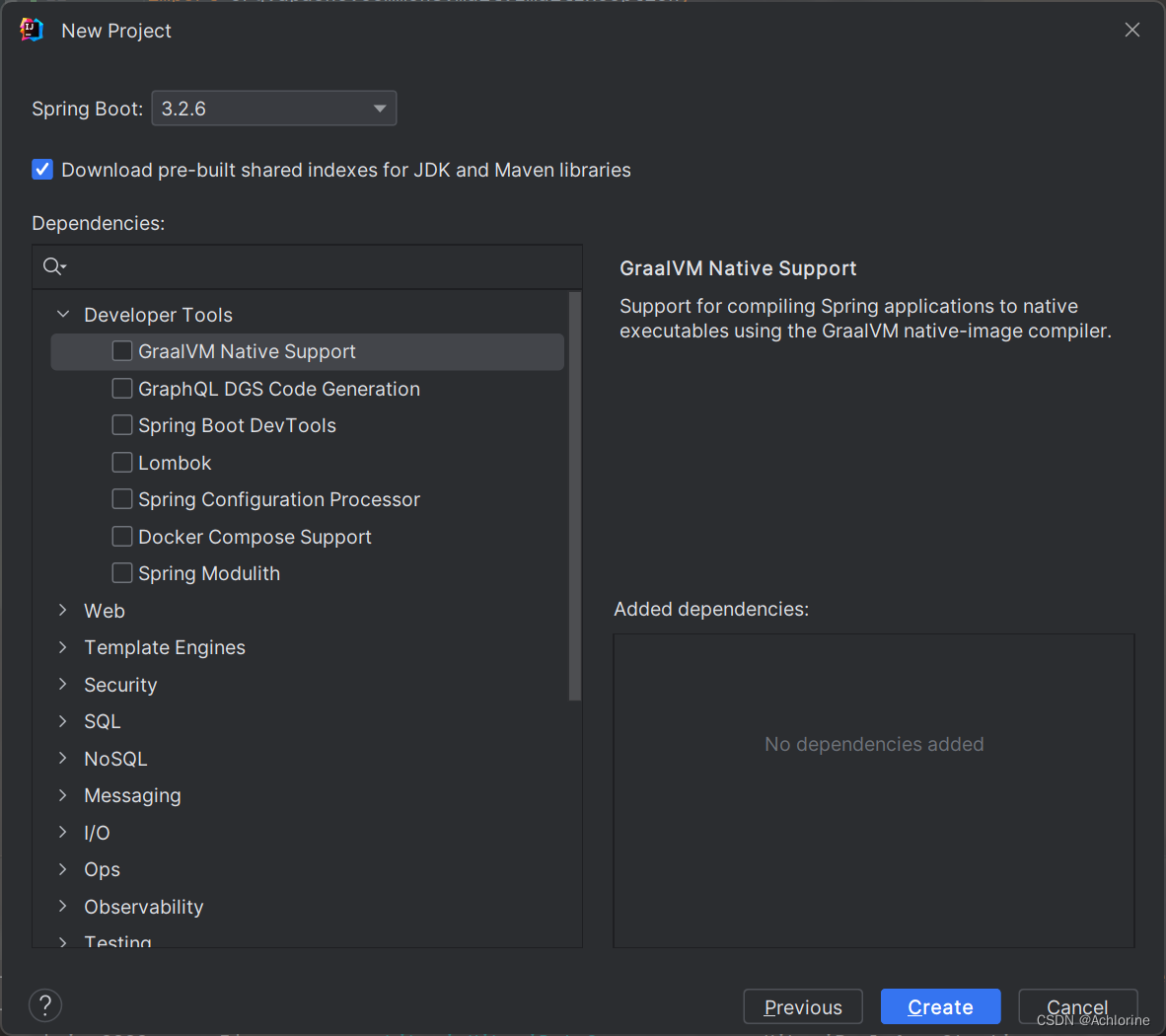This screenshot has height=1036, width=1166.
Task: Select the NoSQL tree label
Action: pos(115,759)
